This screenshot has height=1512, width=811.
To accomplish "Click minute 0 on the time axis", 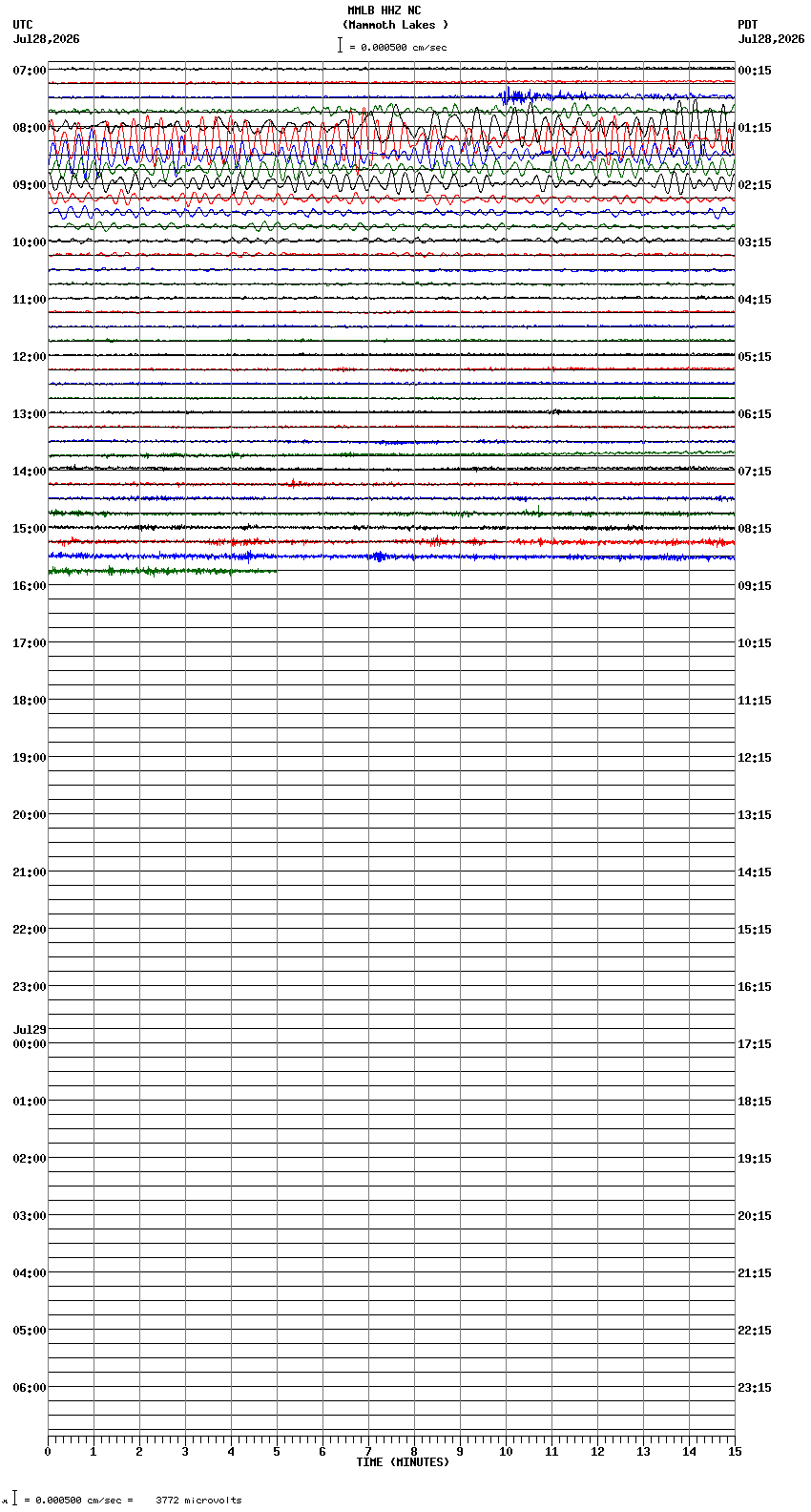I will coord(48,1452).
